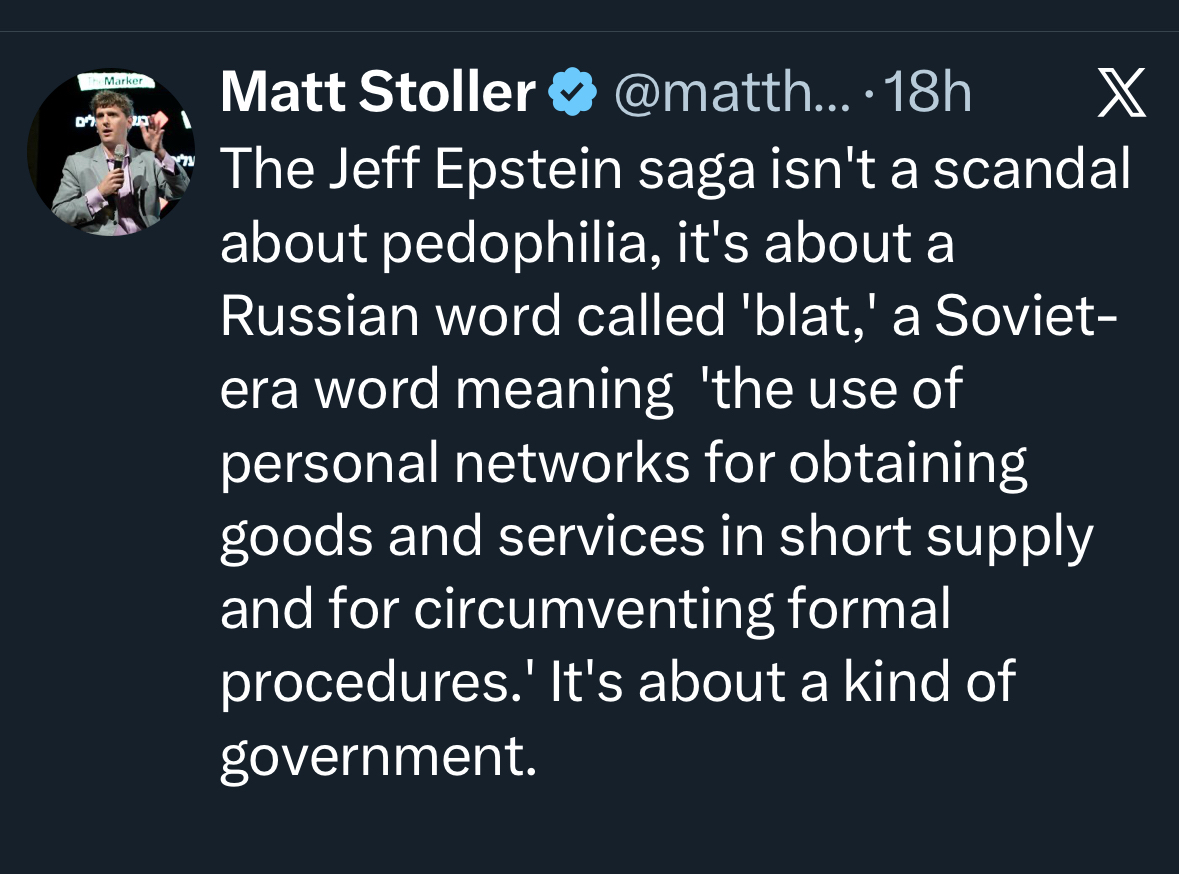This screenshot has height=874, width=1179.
Task: Click the blue verified checkmark badge
Action: 573,94
